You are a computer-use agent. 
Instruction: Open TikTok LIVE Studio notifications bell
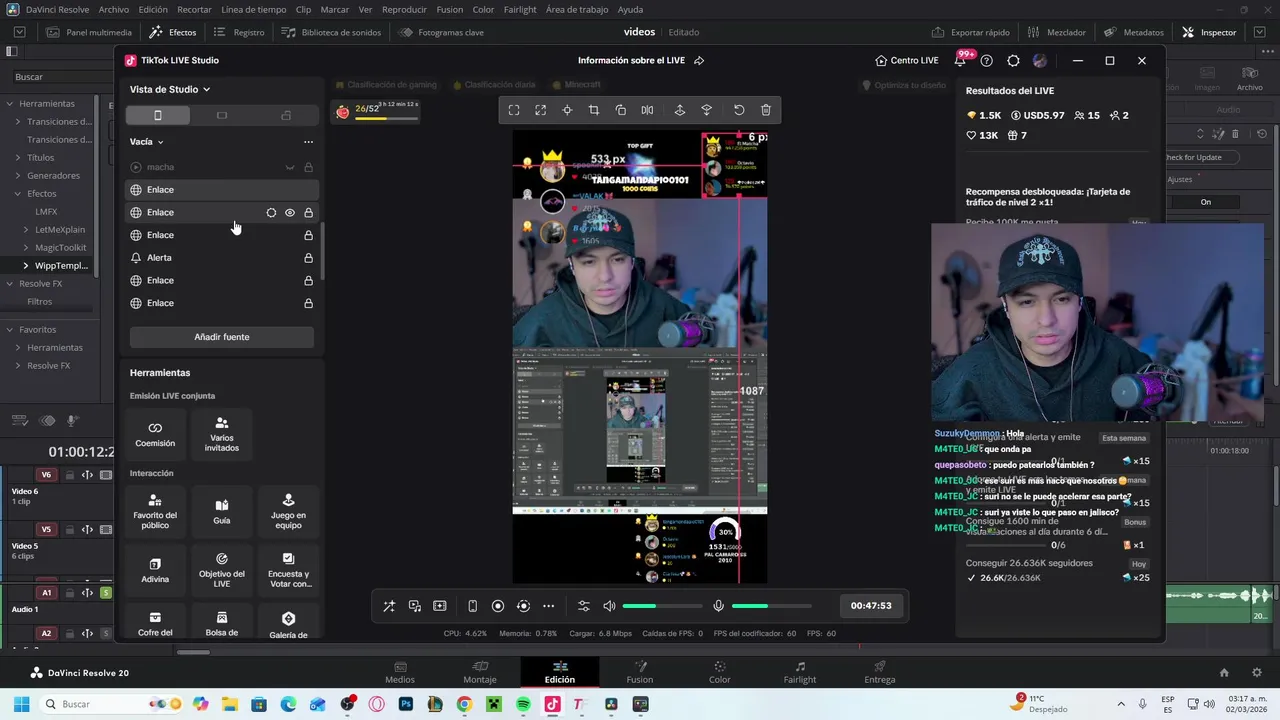point(960,60)
